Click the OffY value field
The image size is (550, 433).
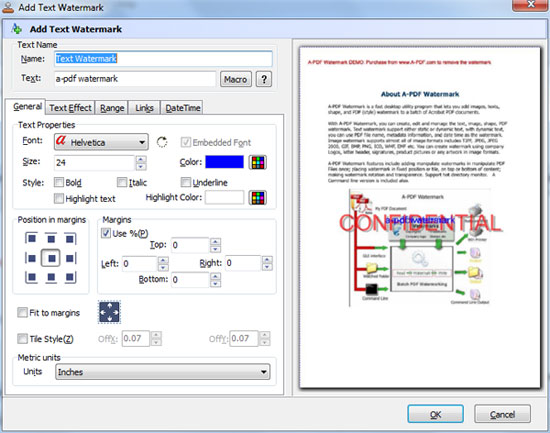coord(244,338)
